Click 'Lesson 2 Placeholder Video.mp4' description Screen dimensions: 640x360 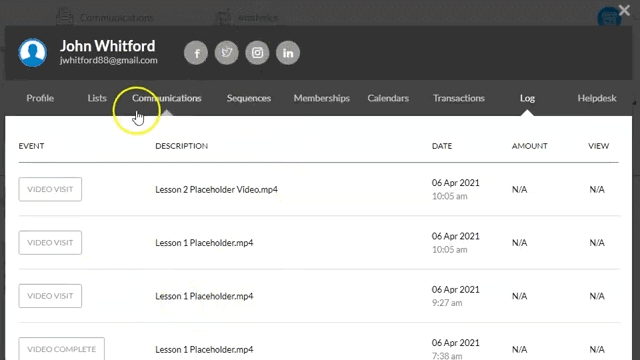[x=216, y=189]
